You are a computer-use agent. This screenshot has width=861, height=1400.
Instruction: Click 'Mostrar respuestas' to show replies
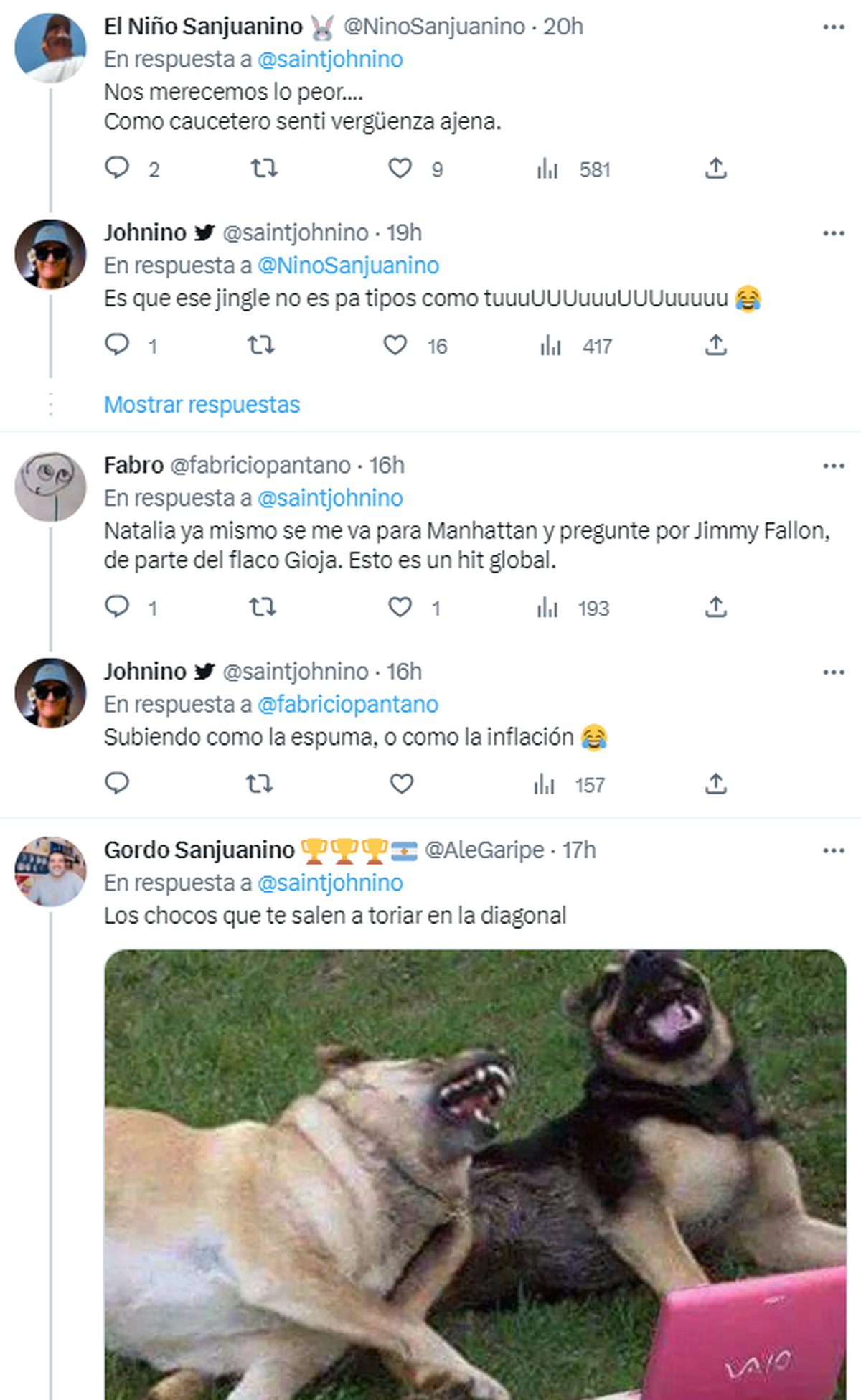click(x=202, y=405)
